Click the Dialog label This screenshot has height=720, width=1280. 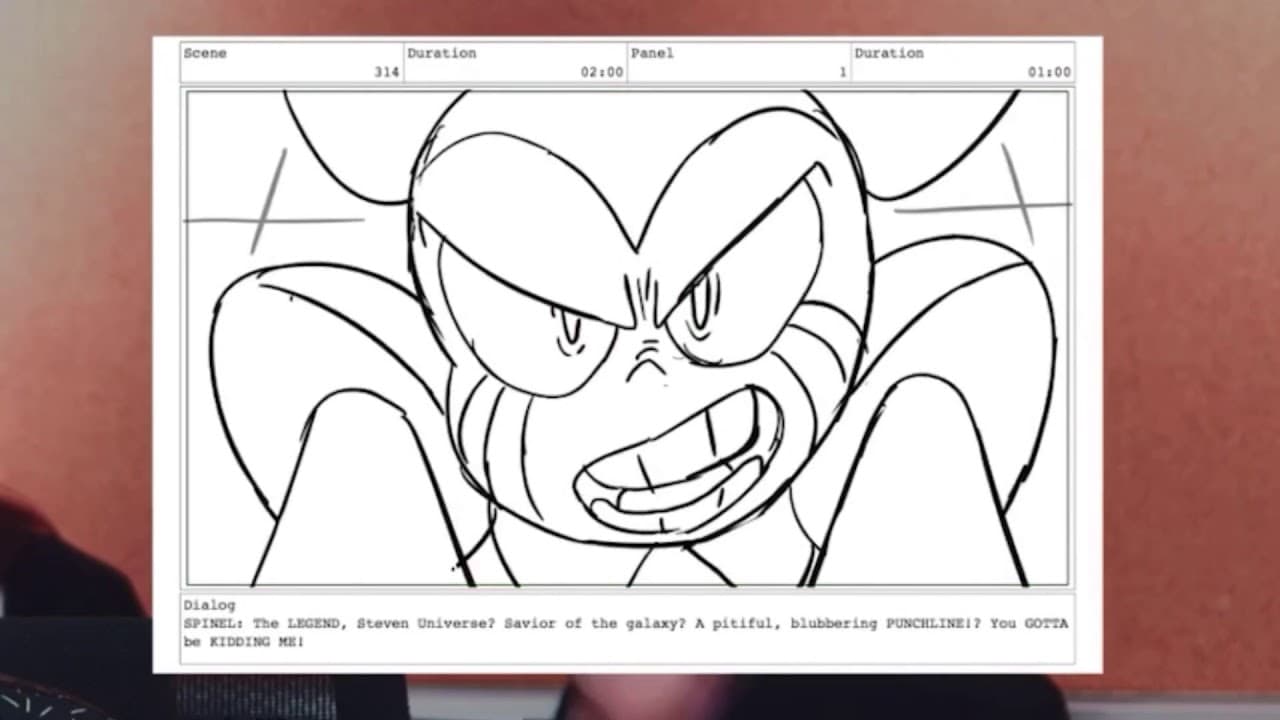(209, 605)
